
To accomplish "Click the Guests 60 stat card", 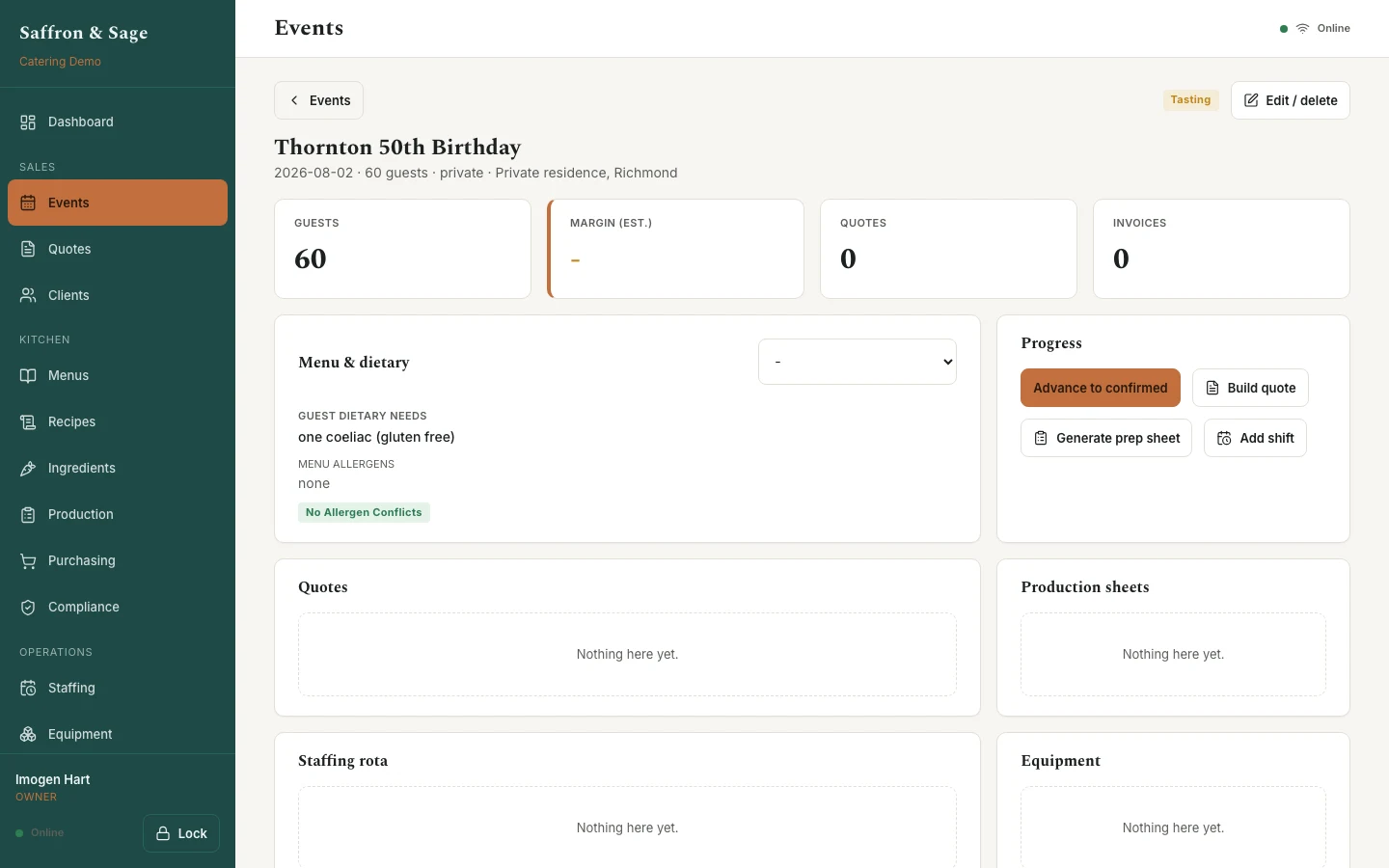I will click(402, 249).
